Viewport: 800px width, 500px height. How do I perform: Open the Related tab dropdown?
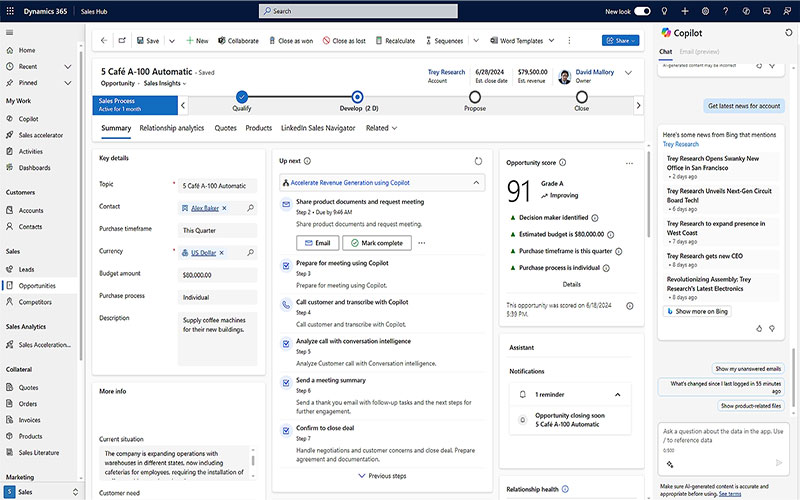pyautogui.click(x=381, y=128)
